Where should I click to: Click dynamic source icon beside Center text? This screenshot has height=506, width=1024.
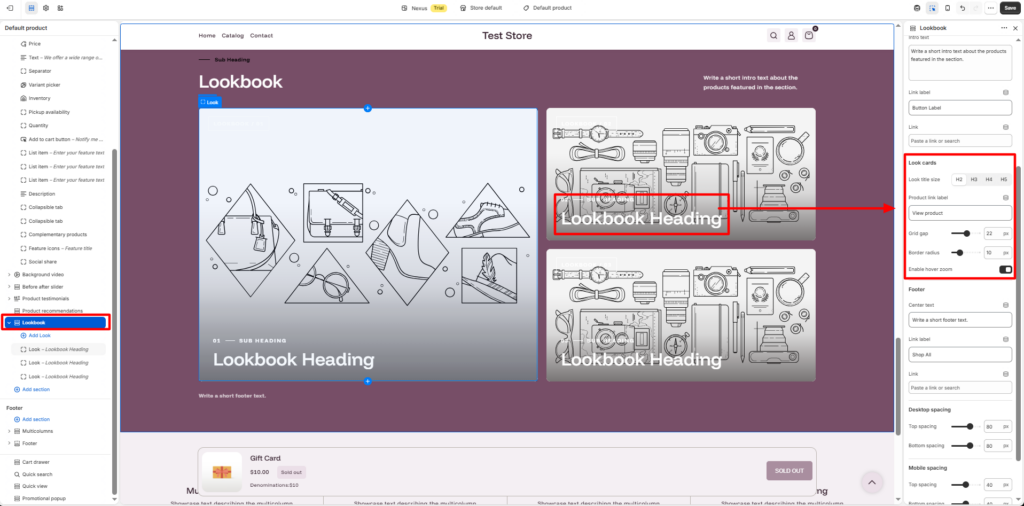pos(1006,305)
